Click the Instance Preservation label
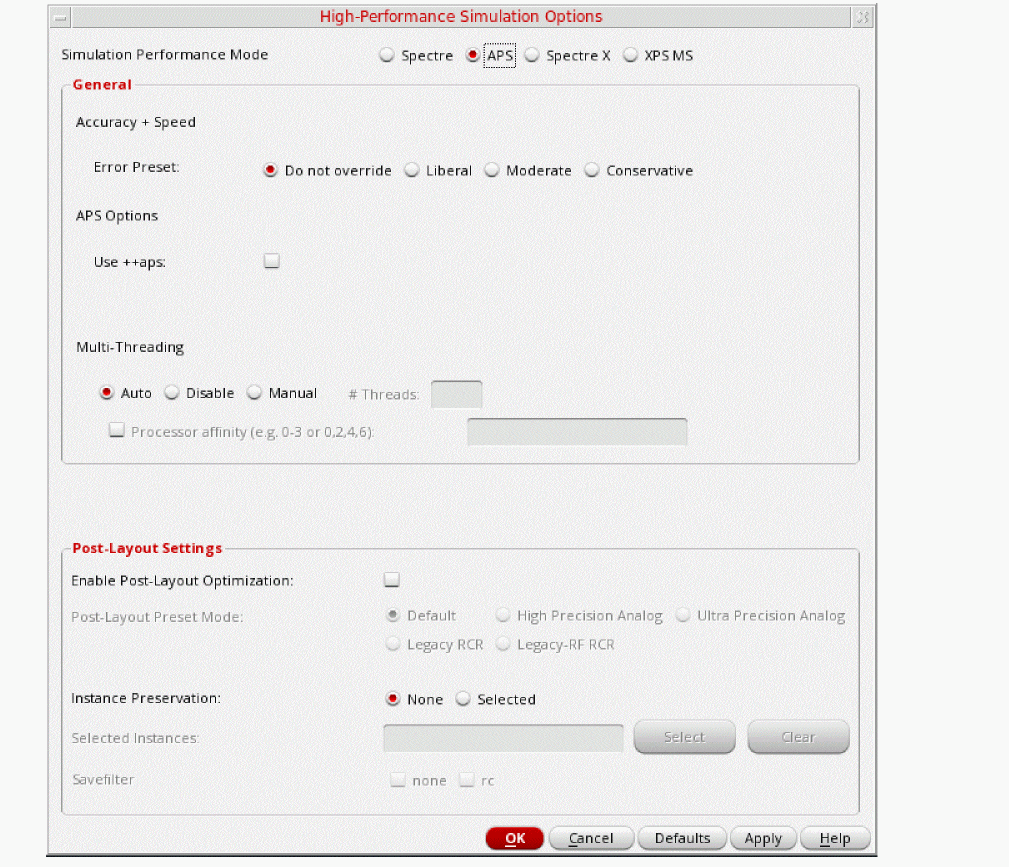 pyautogui.click(x=145, y=698)
